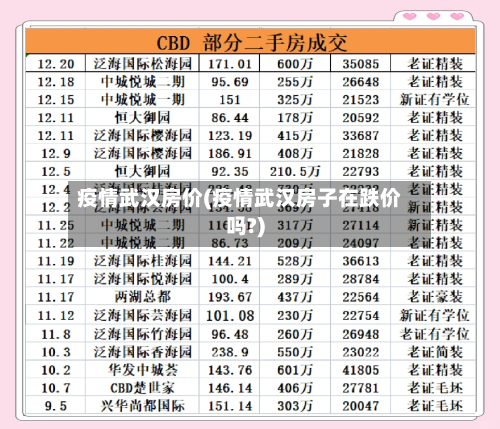Select area value "193.67"

[x=230, y=298]
